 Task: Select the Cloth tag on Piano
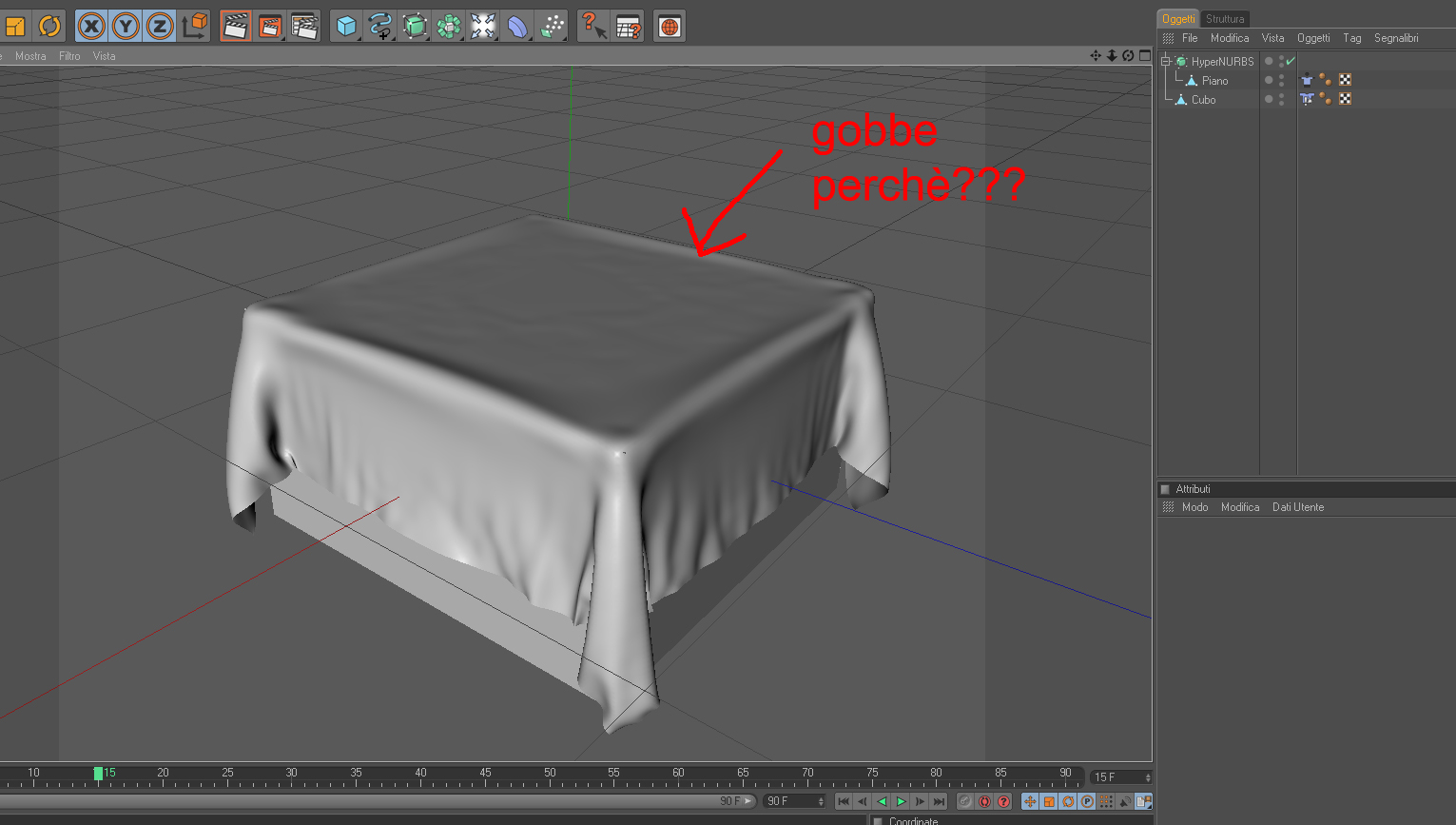point(1307,80)
